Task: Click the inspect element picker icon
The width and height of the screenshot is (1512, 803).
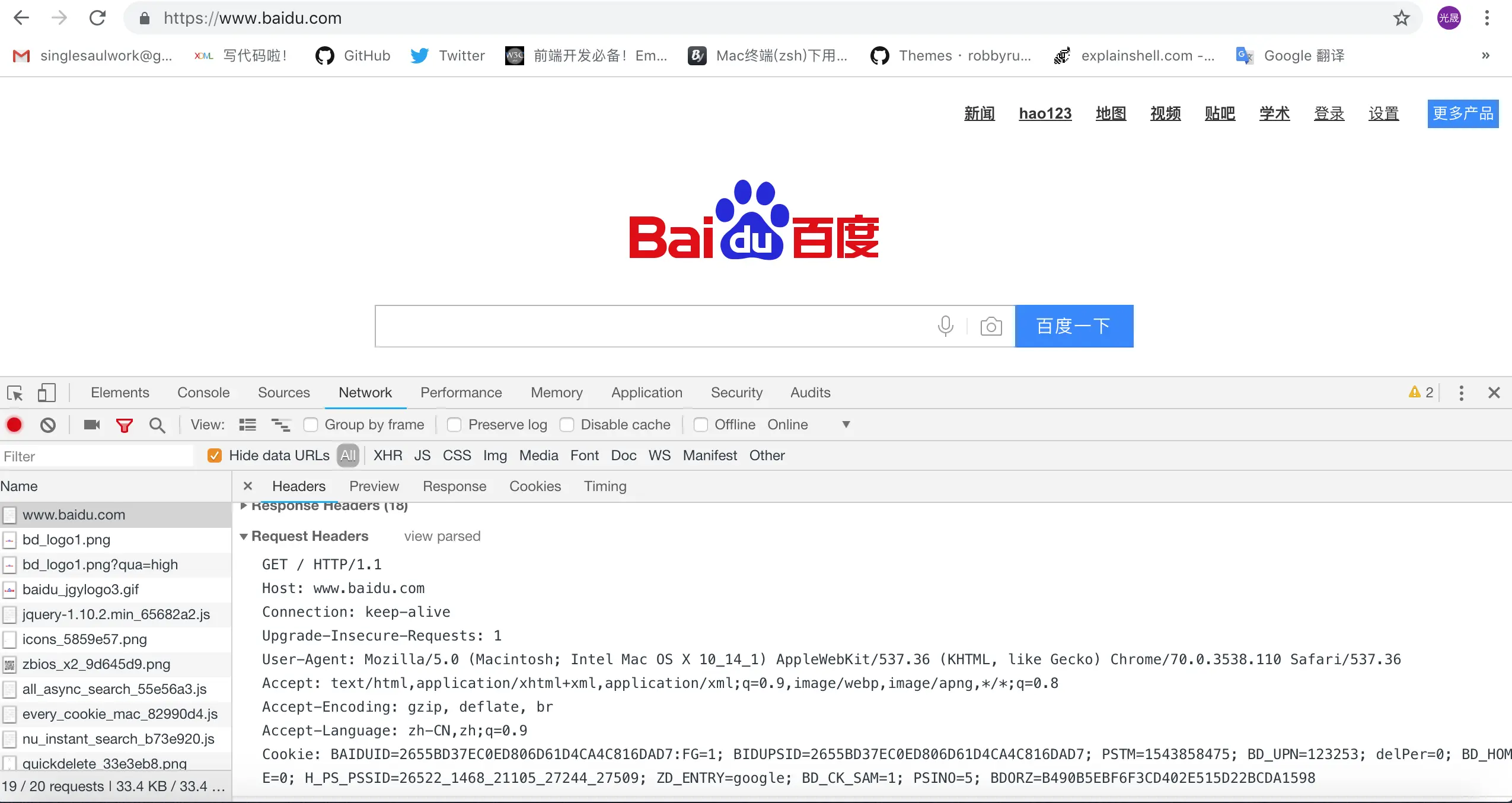Action: point(15,393)
